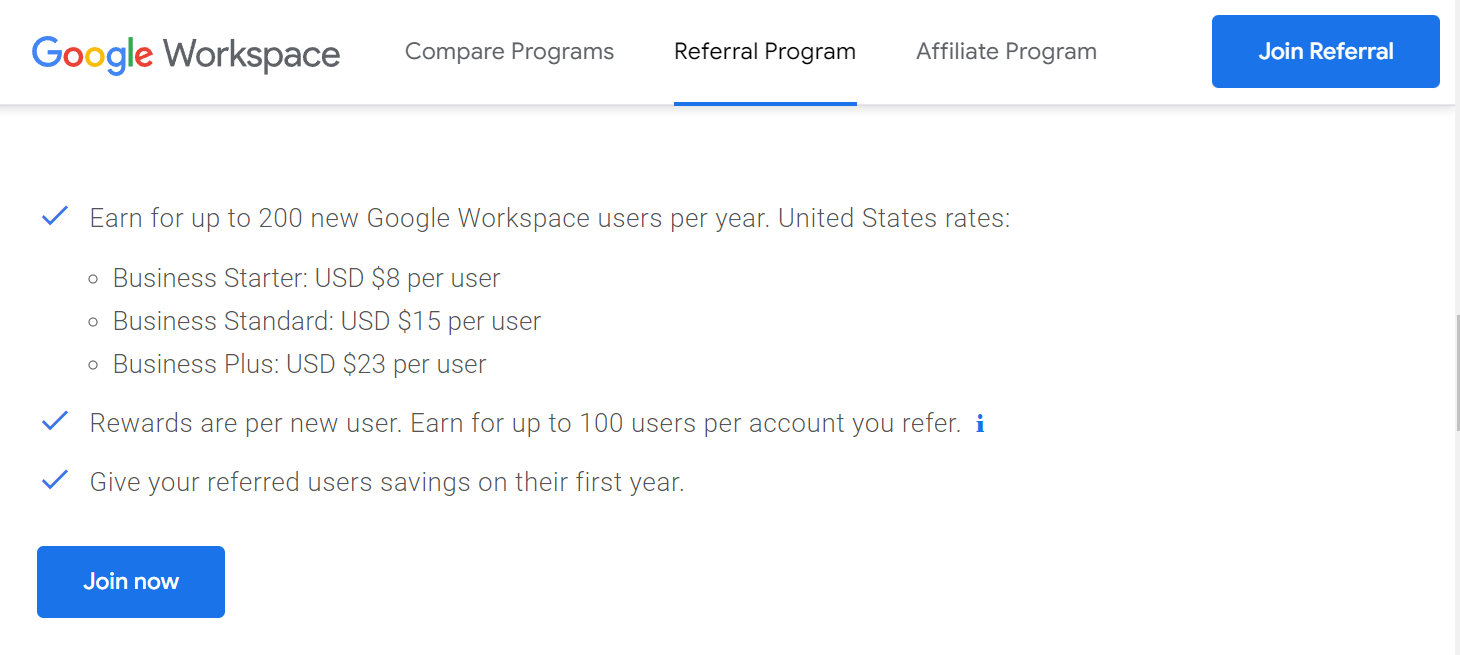The width and height of the screenshot is (1460, 655).
Task: Open the Affiliate Program tab
Action: (x=1005, y=51)
